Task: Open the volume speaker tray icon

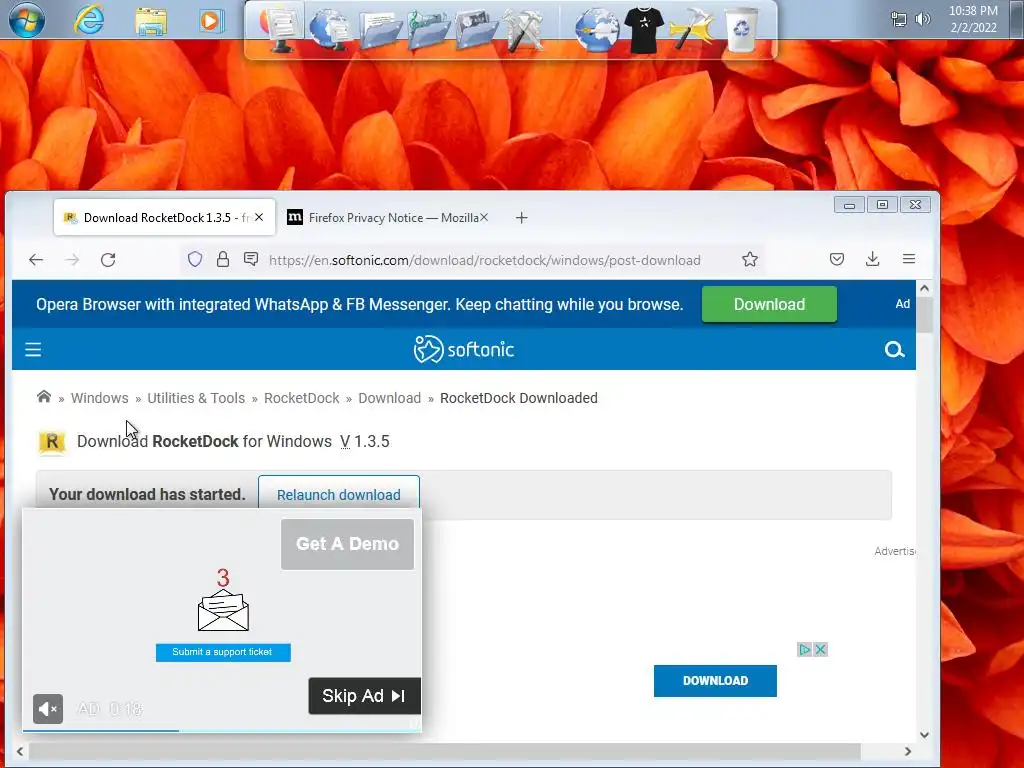Action: click(x=922, y=20)
